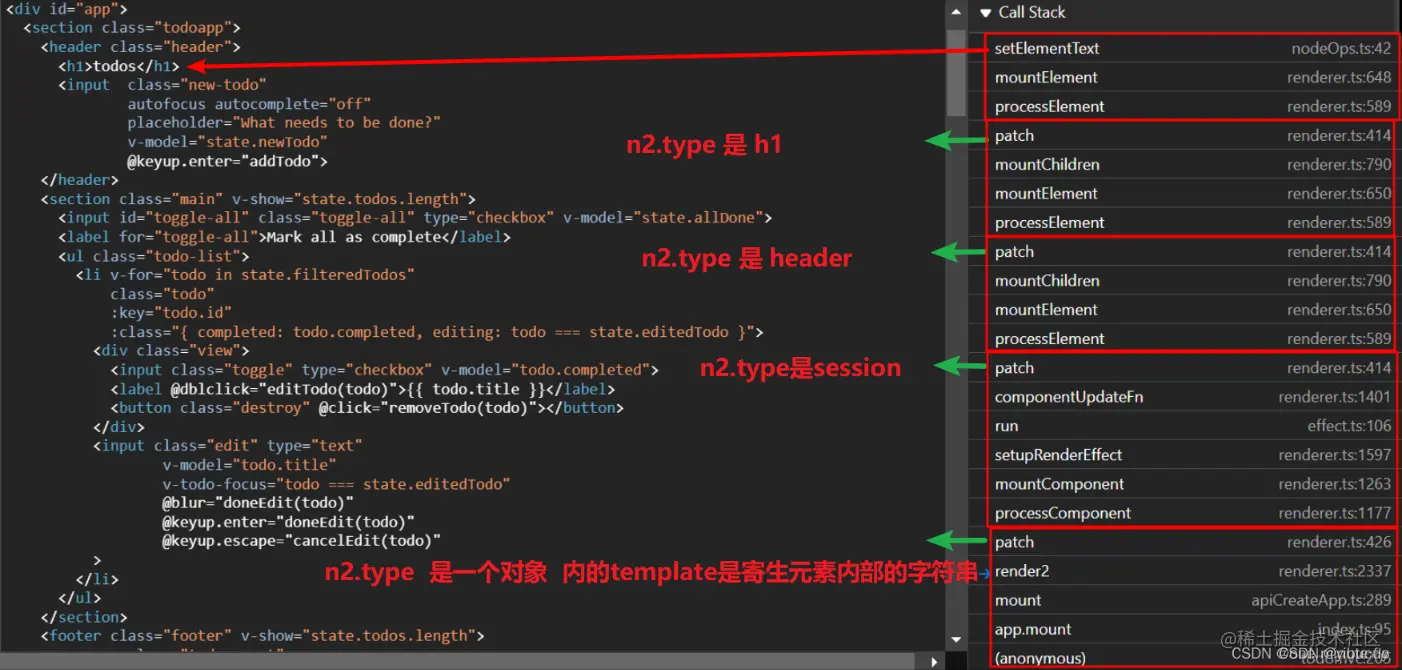This screenshot has width=1402, height=670.
Task: Click the placeholder "What needs to be done?" line
Action: pyautogui.click(x=284, y=123)
